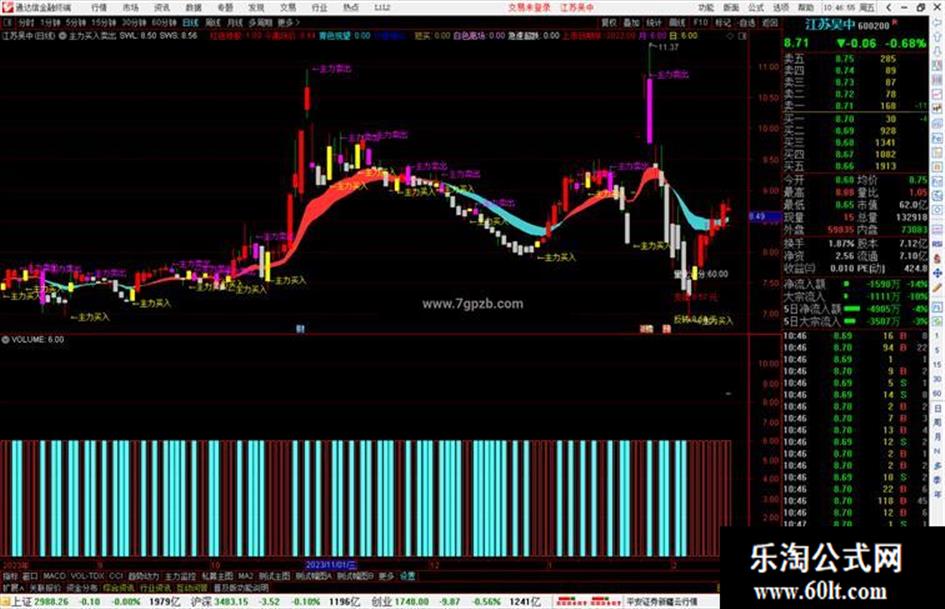Switch chart to 60分钟 period
The width and height of the screenshot is (945, 609).
(x=163, y=22)
